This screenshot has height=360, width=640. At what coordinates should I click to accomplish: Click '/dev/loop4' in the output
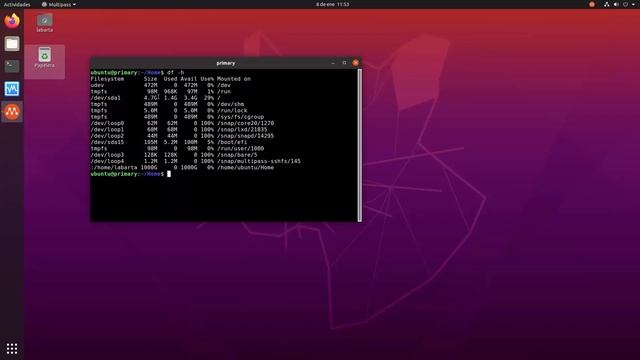(x=107, y=161)
